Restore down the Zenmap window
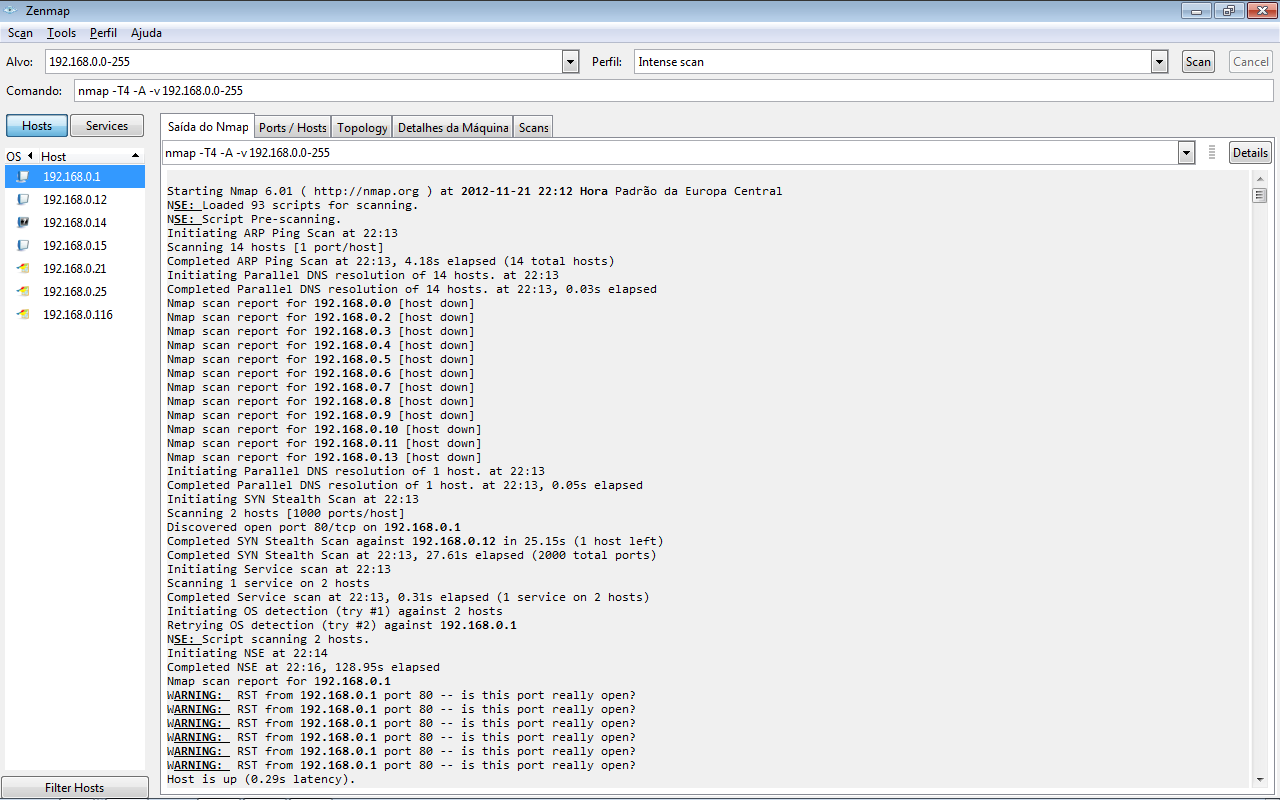The image size is (1280, 800). click(x=1227, y=10)
